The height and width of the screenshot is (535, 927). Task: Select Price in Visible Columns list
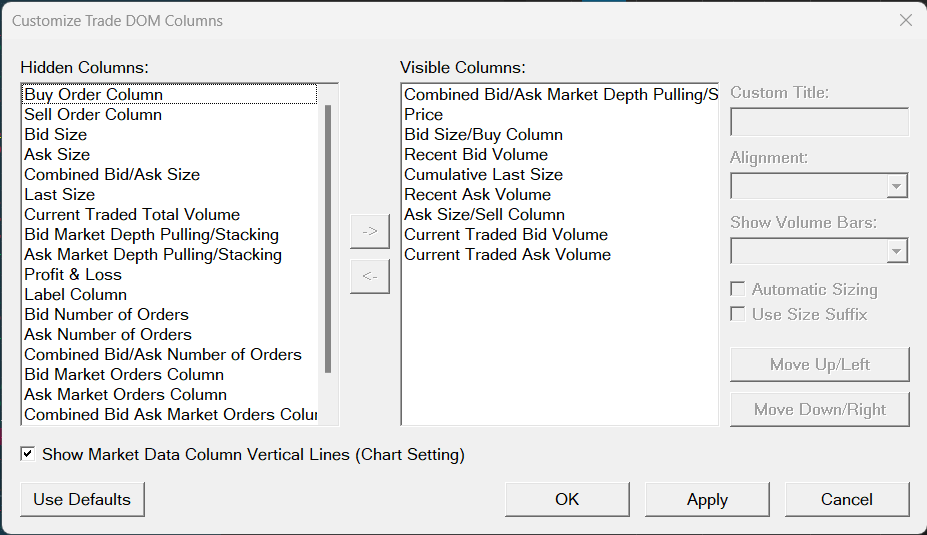[x=424, y=114]
